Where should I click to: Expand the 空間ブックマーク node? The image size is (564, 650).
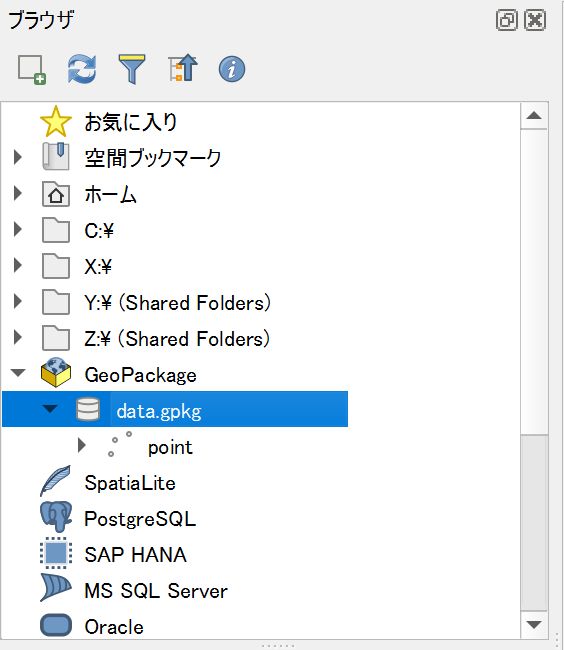[x=18, y=157]
